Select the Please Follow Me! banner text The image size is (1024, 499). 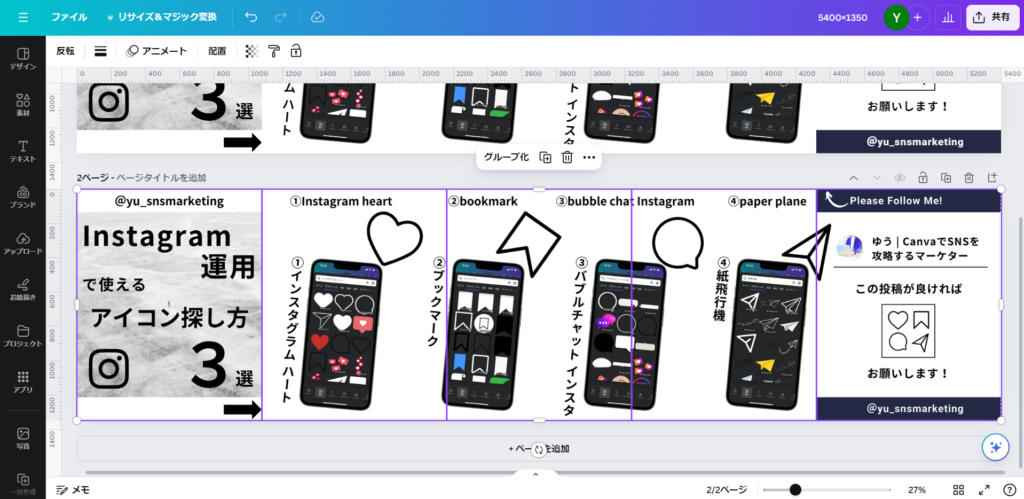[x=896, y=201]
